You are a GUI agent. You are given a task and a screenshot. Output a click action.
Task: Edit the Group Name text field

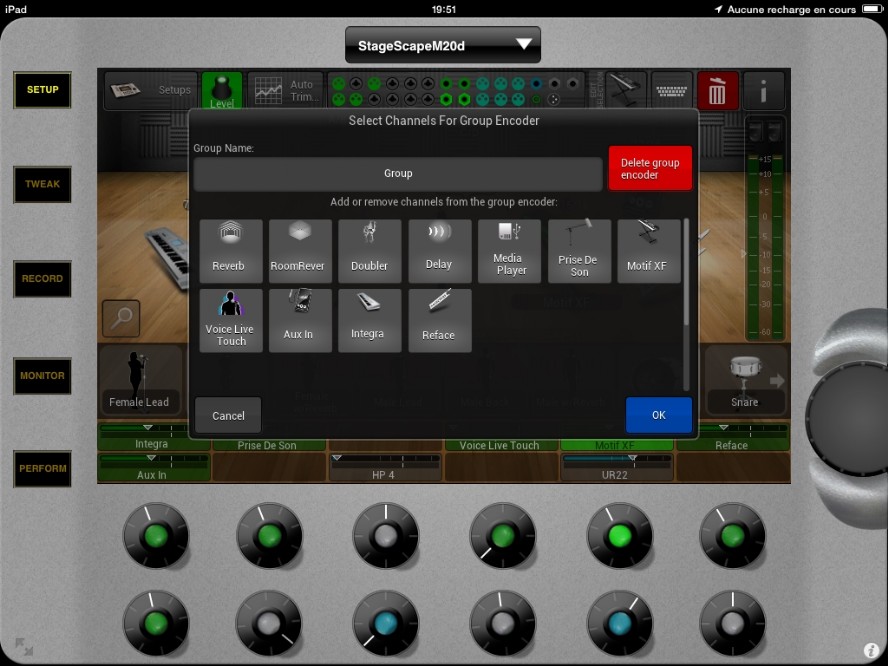pyautogui.click(x=398, y=174)
